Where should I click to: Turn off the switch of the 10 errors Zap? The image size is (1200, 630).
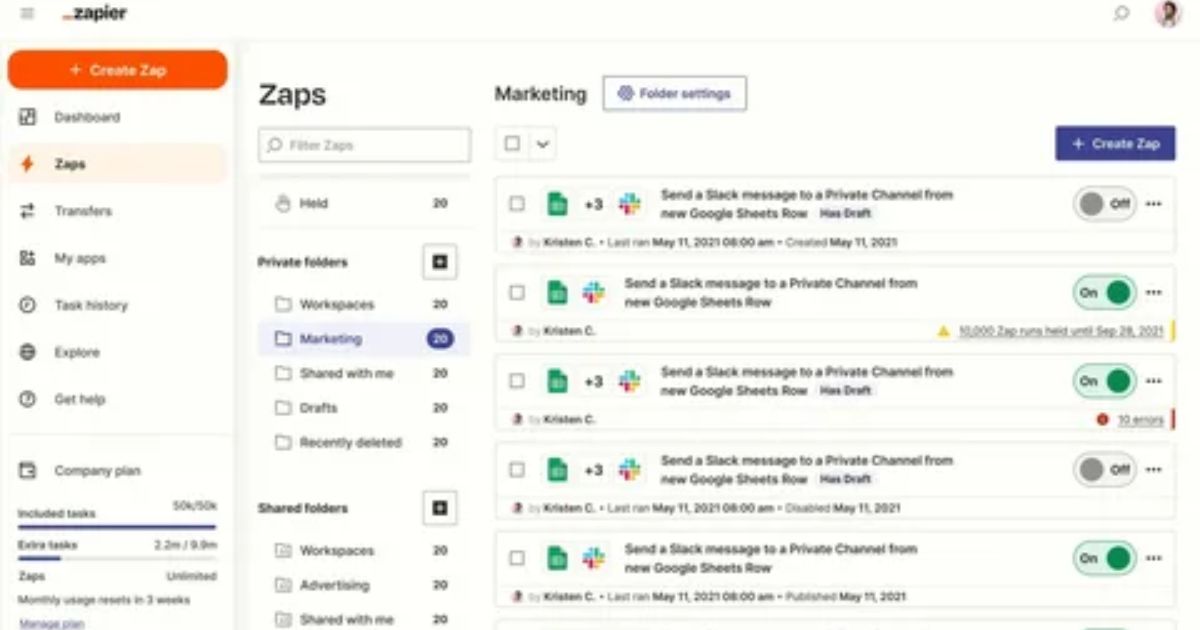click(1104, 381)
